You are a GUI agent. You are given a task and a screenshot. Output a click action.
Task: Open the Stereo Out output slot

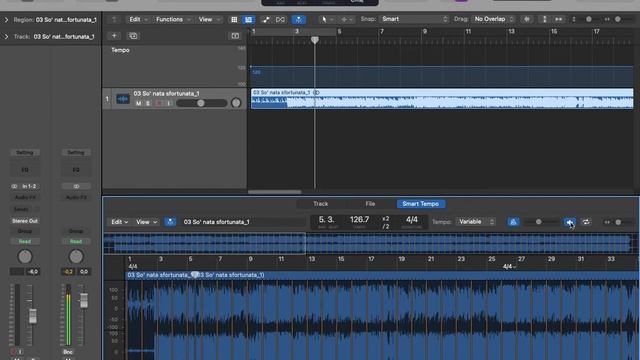click(x=24, y=221)
